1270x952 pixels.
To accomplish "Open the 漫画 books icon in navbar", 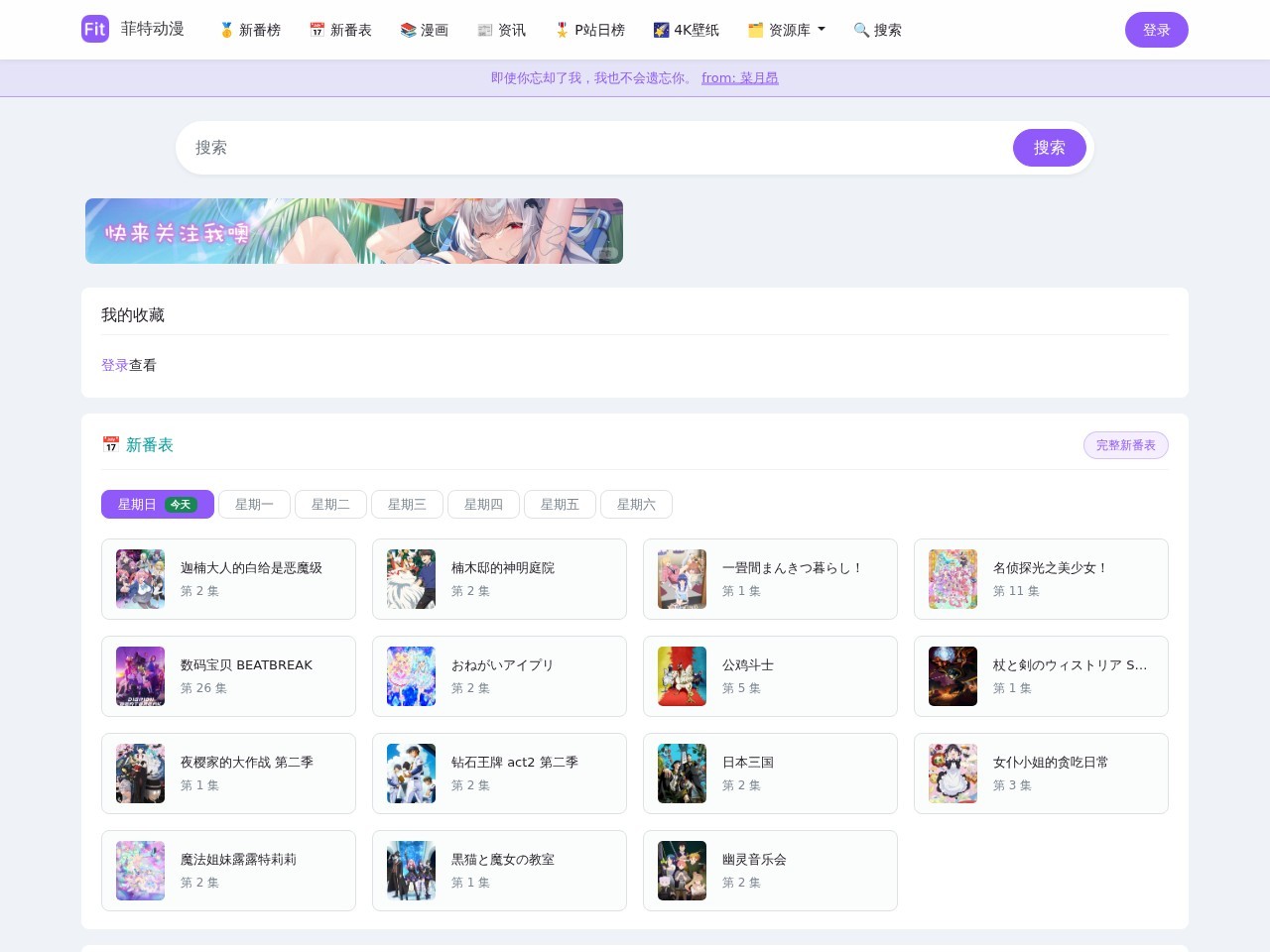I will (x=407, y=30).
